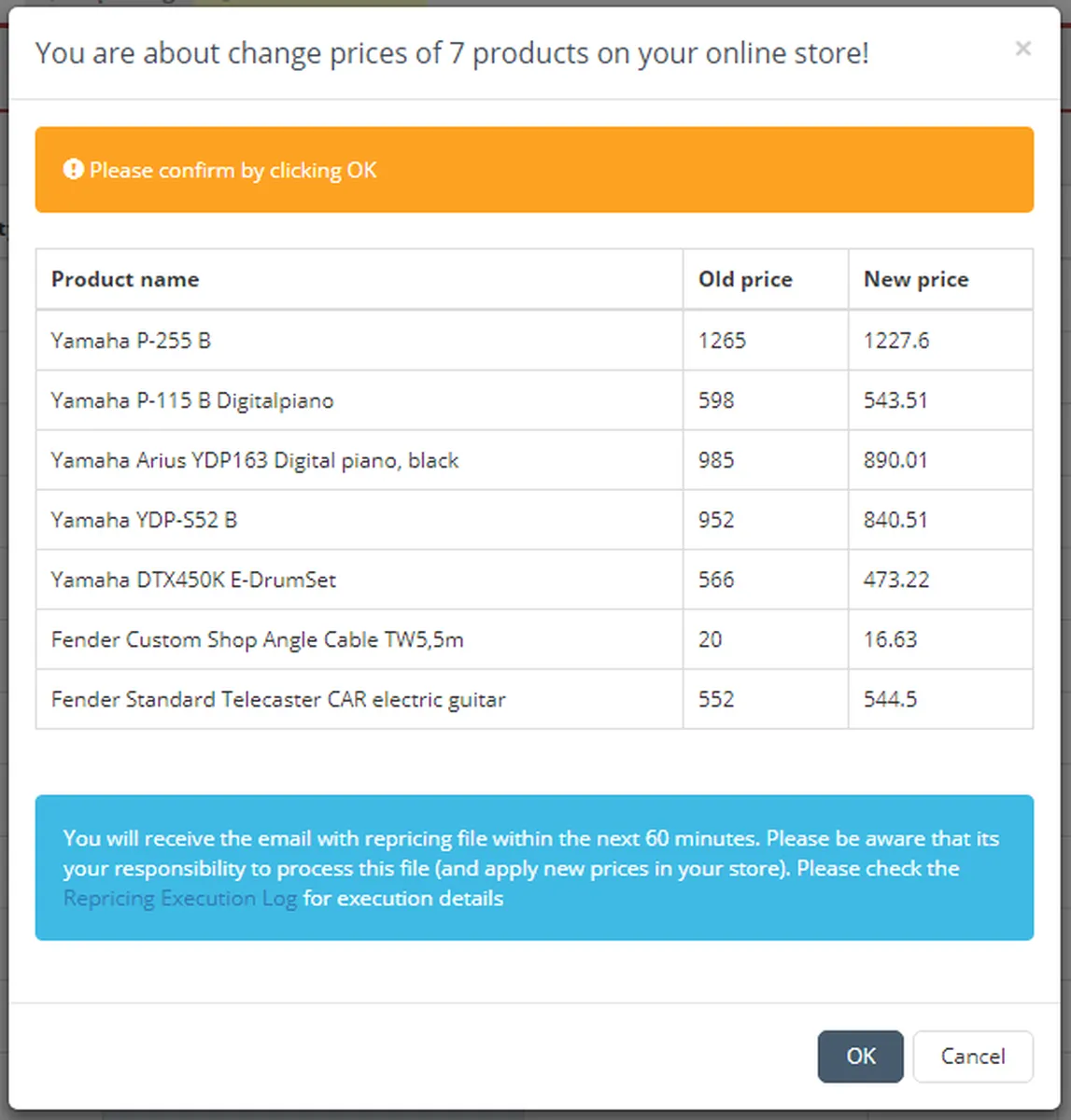Click the Product name column header

[x=125, y=279]
